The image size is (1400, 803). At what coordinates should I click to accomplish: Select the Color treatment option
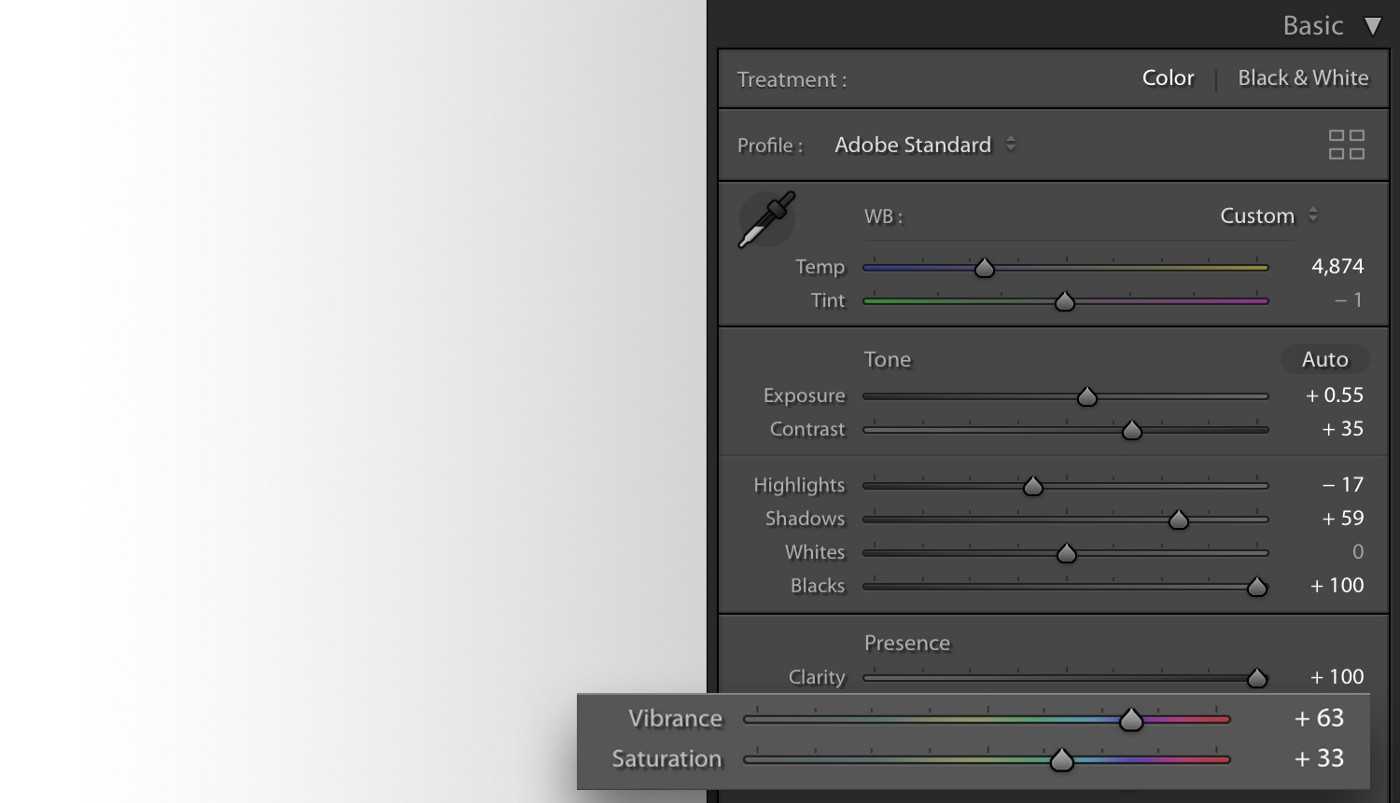tap(1167, 78)
